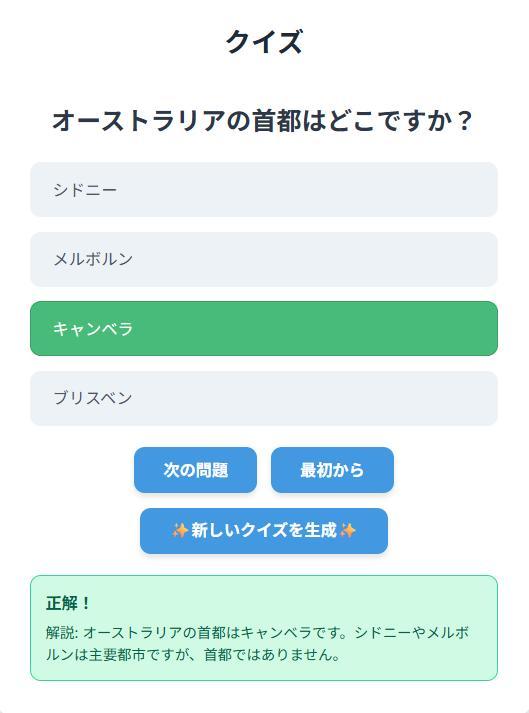The height and width of the screenshot is (713, 529).
Task: Click the クイズ page title
Action: coord(264,41)
